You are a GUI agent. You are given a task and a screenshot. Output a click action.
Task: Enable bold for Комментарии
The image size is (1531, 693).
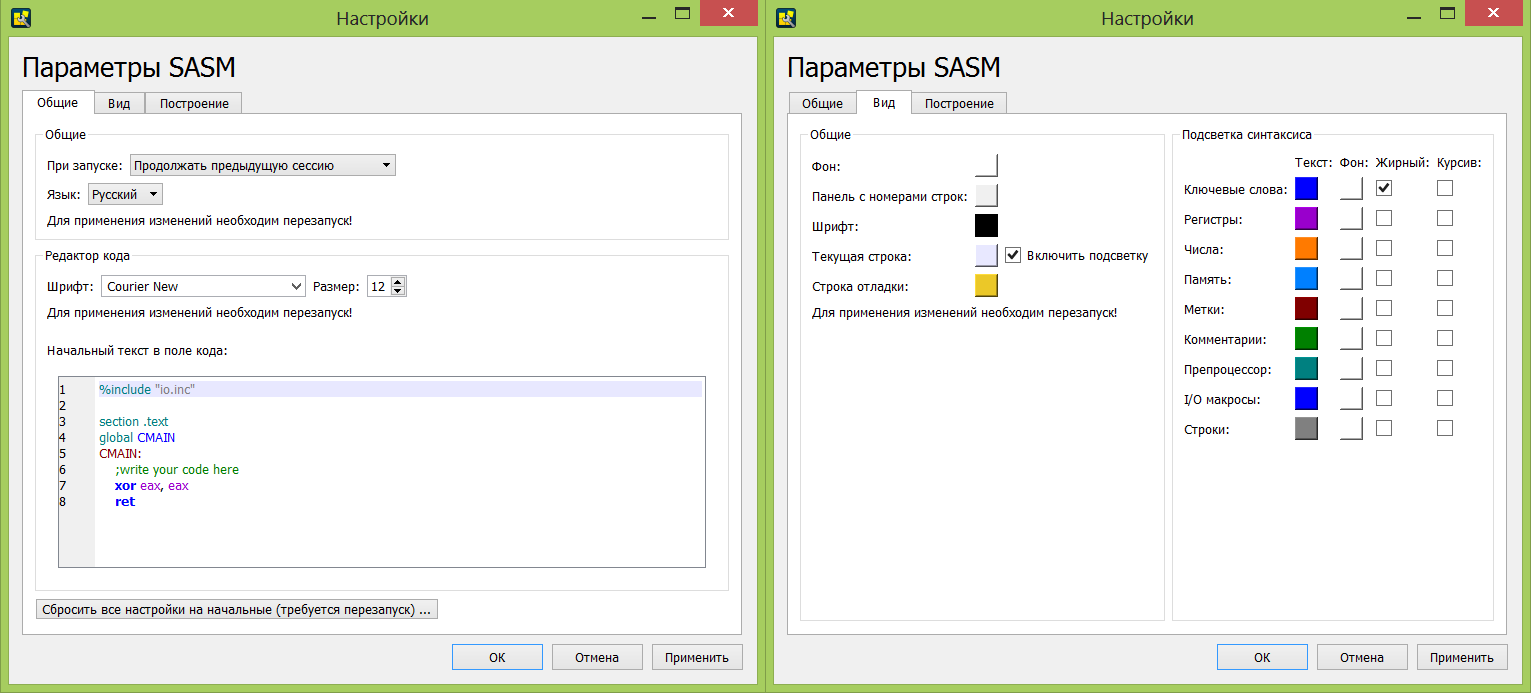point(1384,338)
